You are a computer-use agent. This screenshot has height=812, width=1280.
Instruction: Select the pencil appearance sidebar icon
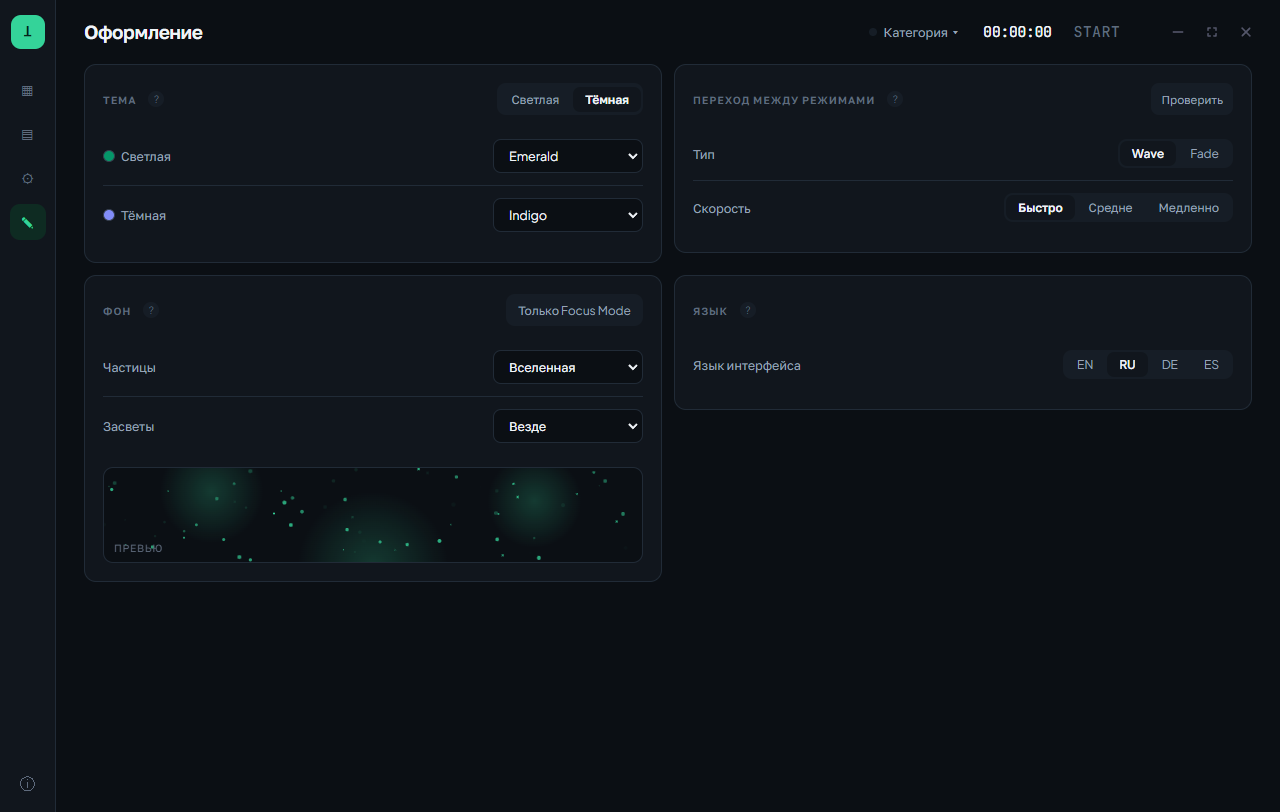pos(27,222)
